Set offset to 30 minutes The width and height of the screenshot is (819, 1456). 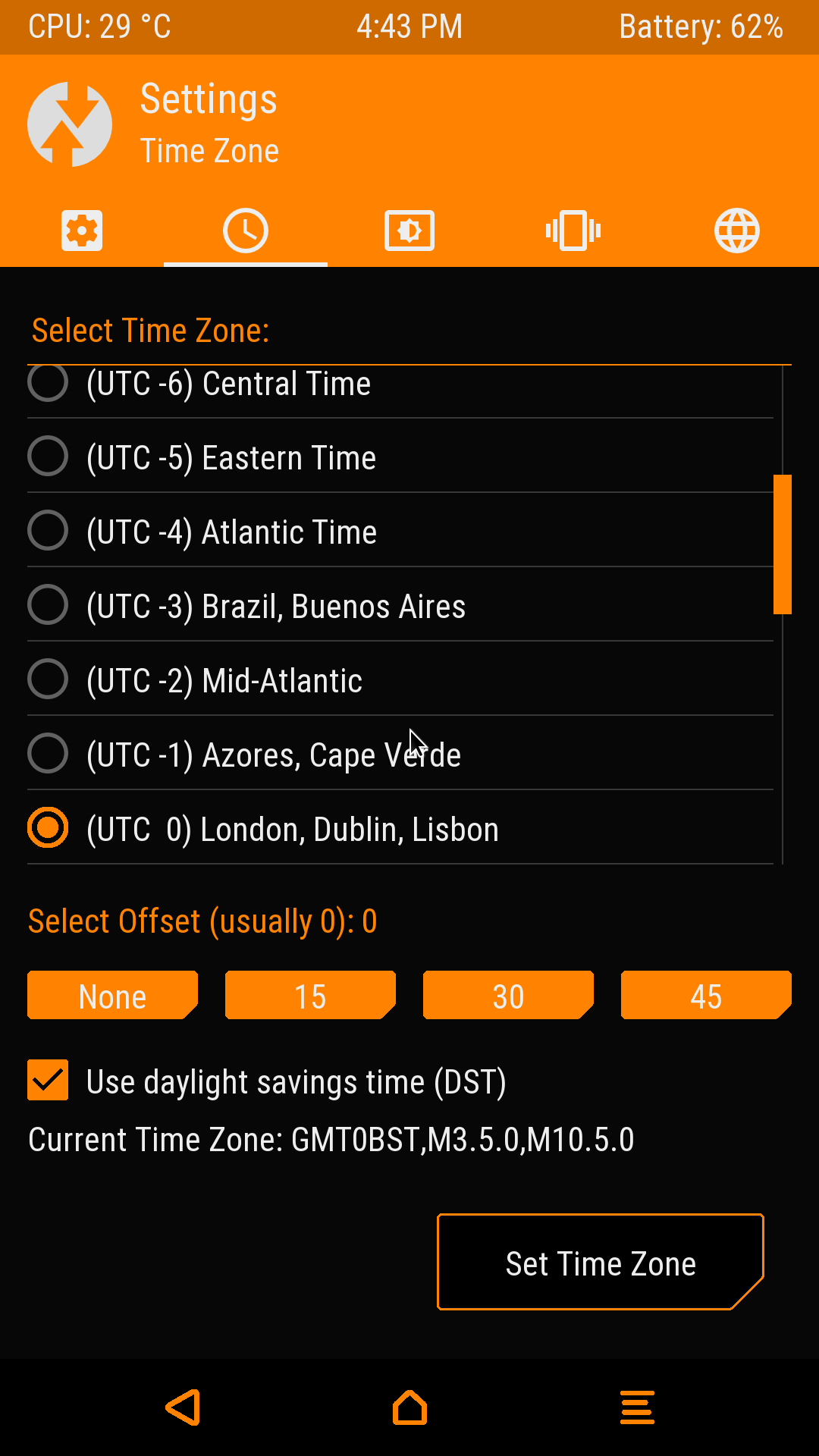(x=508, y=996)
